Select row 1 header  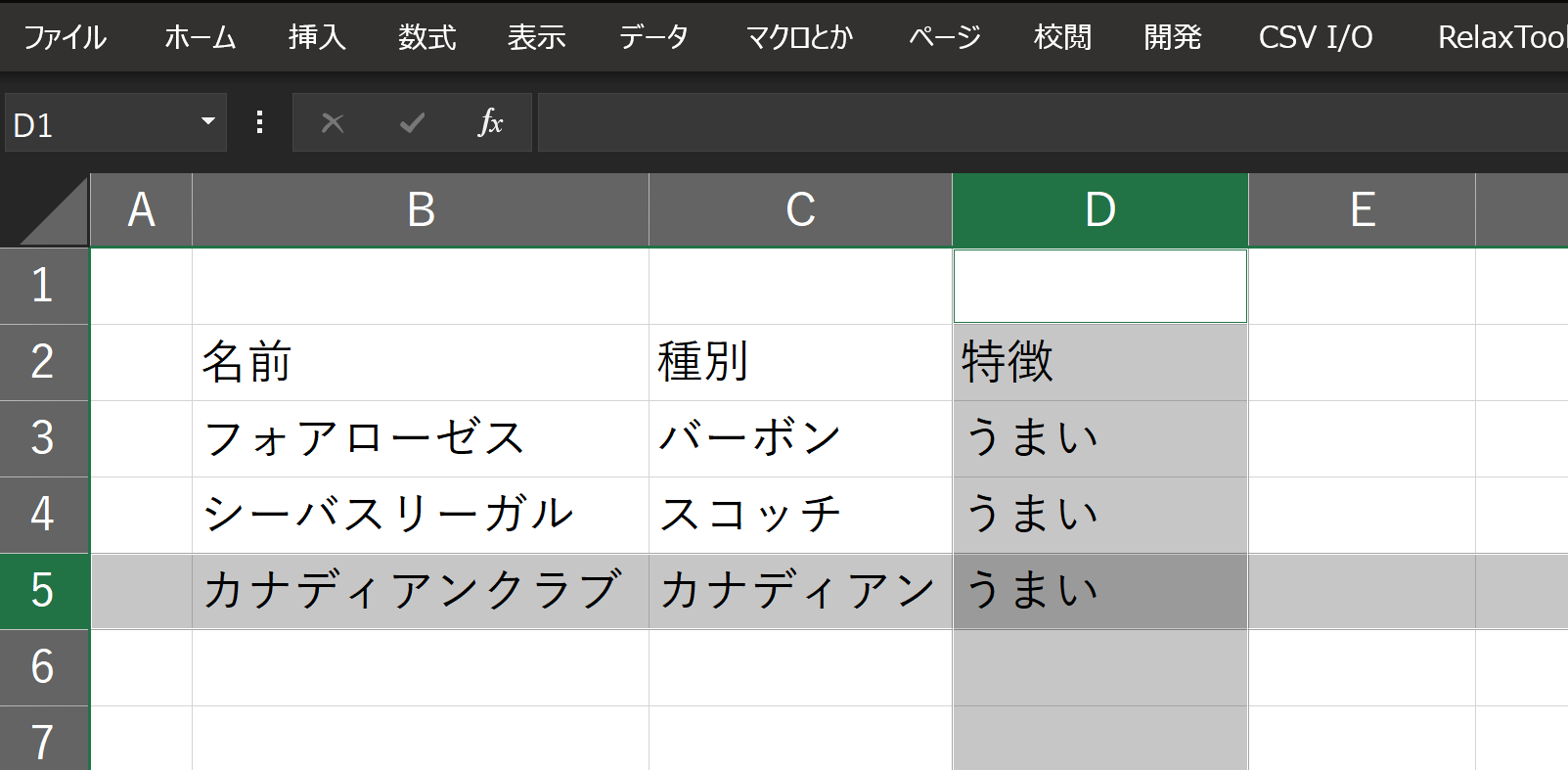click(x=43, y=286)
